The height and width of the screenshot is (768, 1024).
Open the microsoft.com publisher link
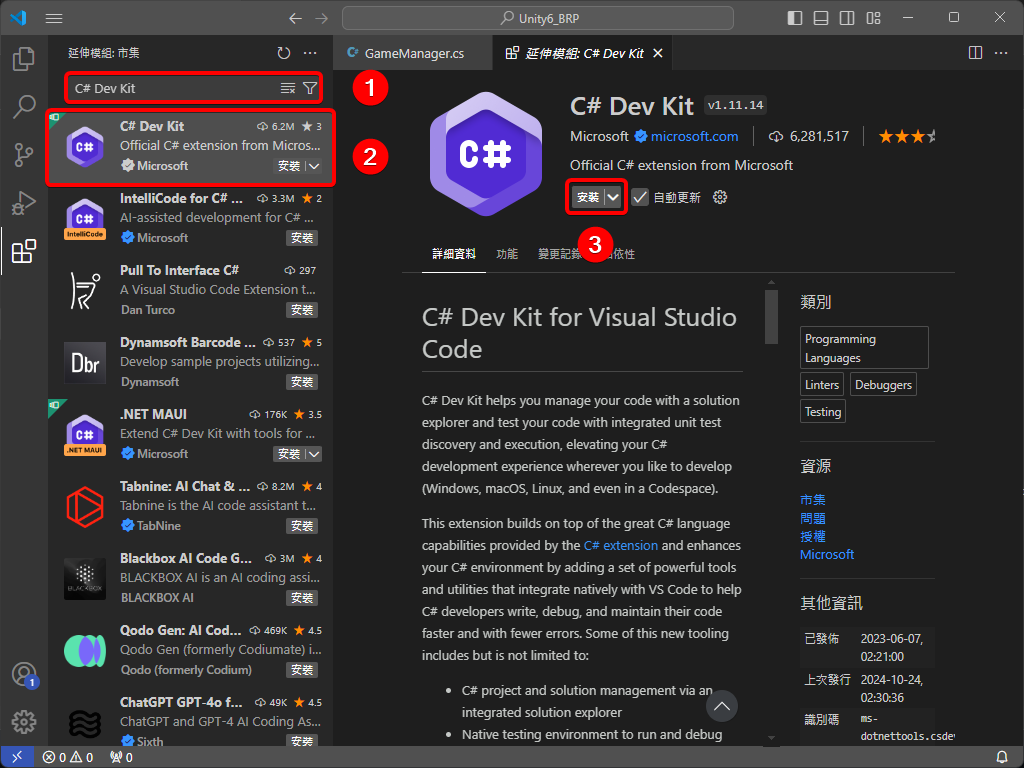(x=694, y=136)
